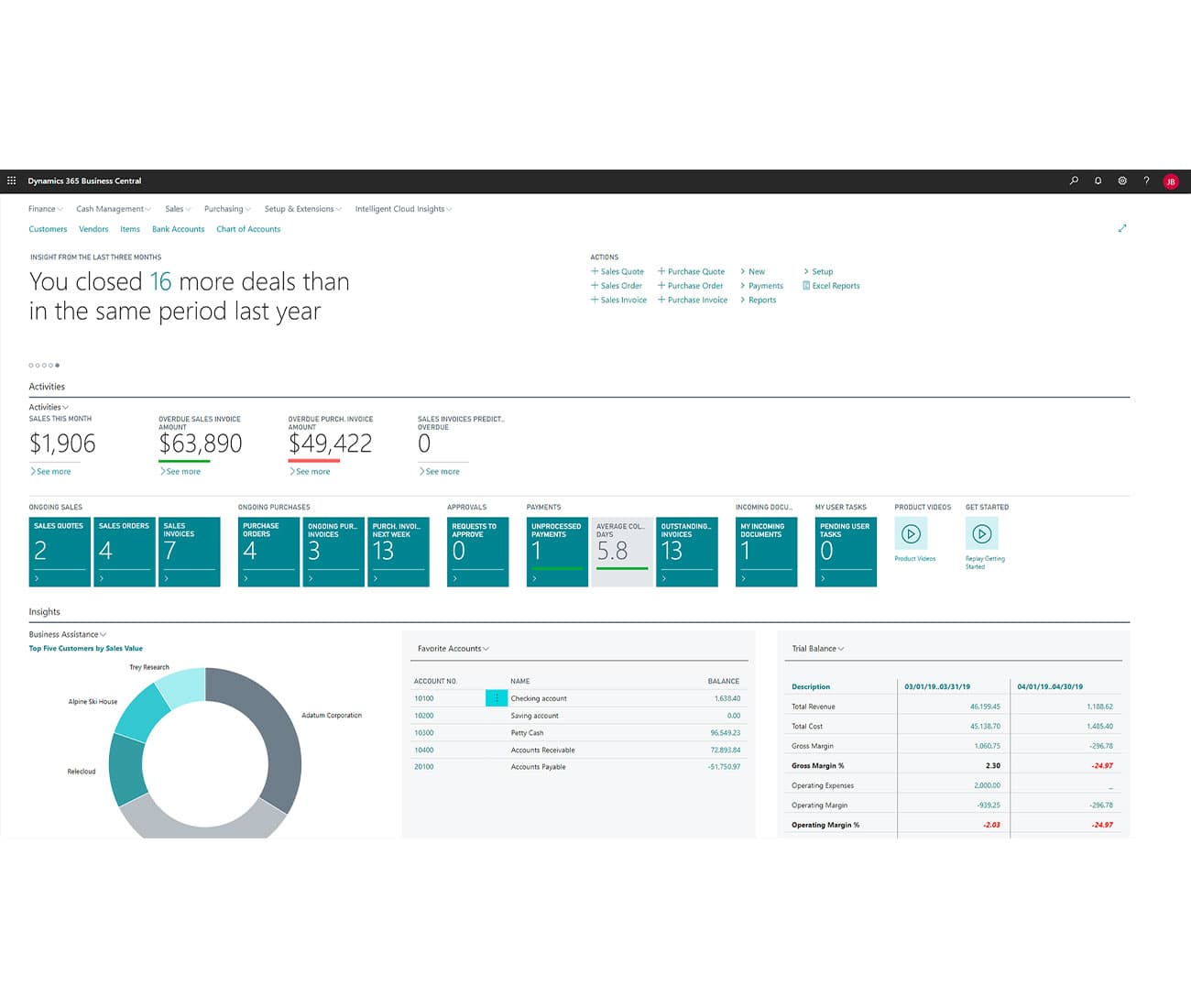See more under Overdue Sales Invoice Amount
The image size is (1191, 1008).
pyautogui.click(x=180, y=471)
